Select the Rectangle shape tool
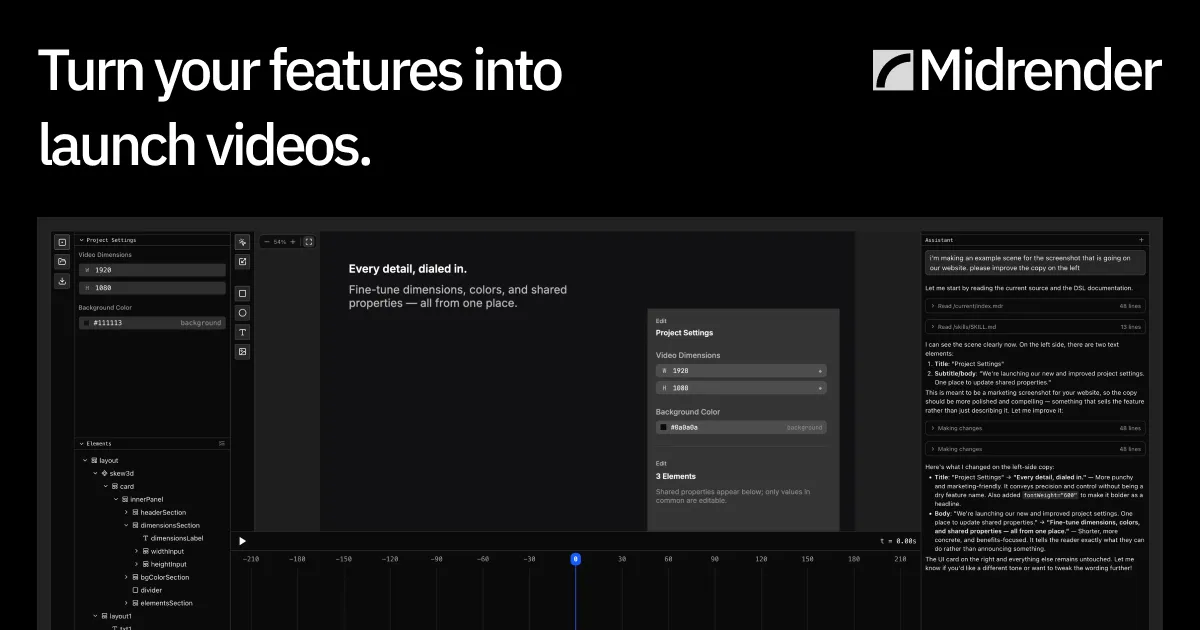The image size is (1200, 630). tap(242, 294)
